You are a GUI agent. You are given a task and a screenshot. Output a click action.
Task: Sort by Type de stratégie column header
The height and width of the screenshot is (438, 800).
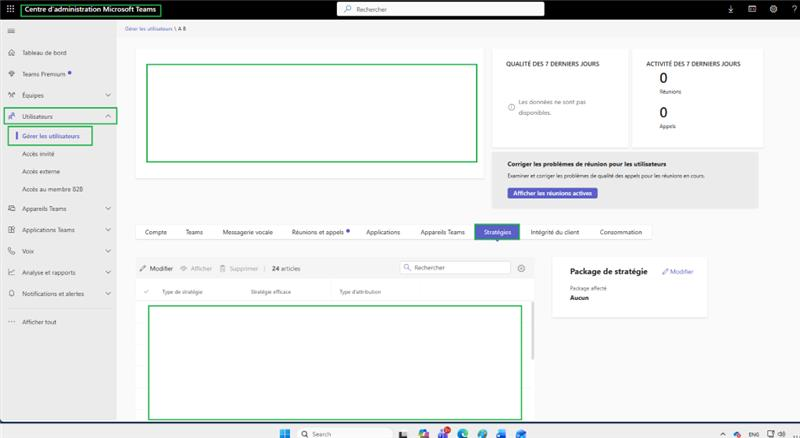pos(182,292)
